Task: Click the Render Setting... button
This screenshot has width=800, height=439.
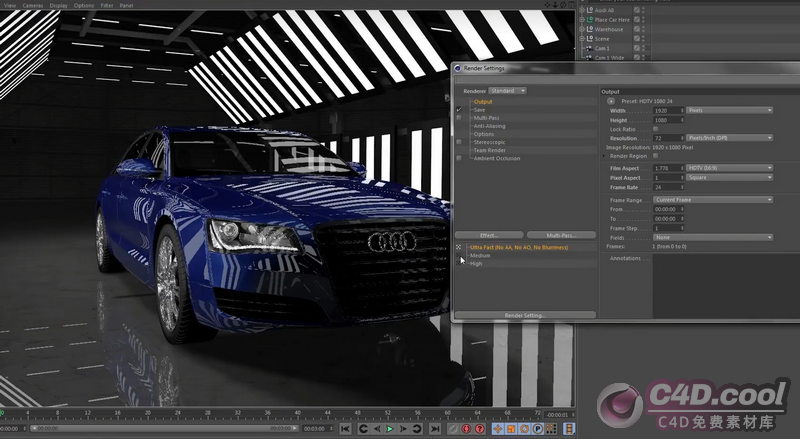Action: point(525,315)
